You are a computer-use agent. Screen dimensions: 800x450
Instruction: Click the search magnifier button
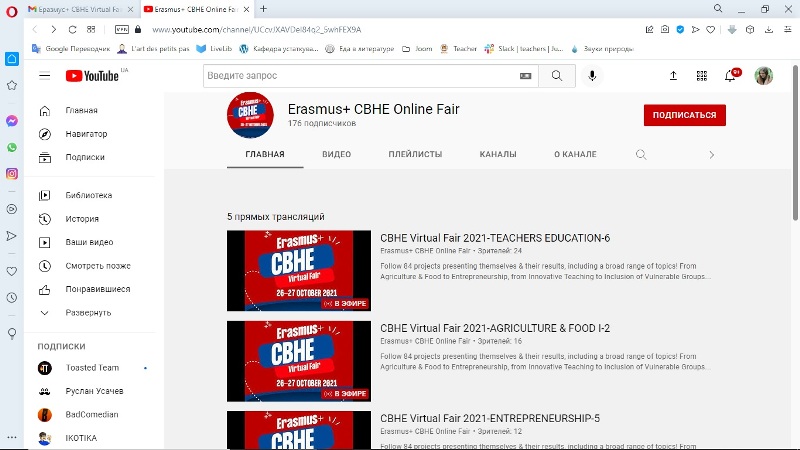[x=557, y=76]
